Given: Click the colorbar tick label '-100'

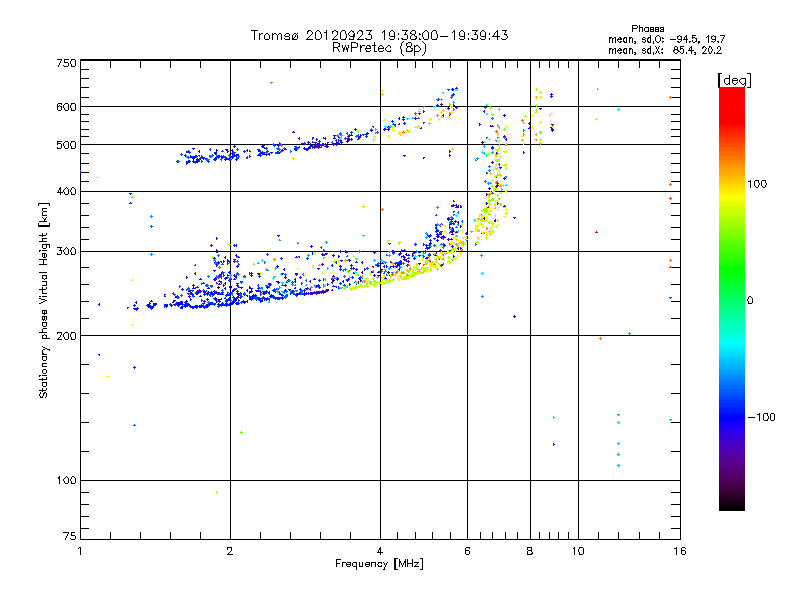Looking at the screenshot, I should tap(761, 417).
